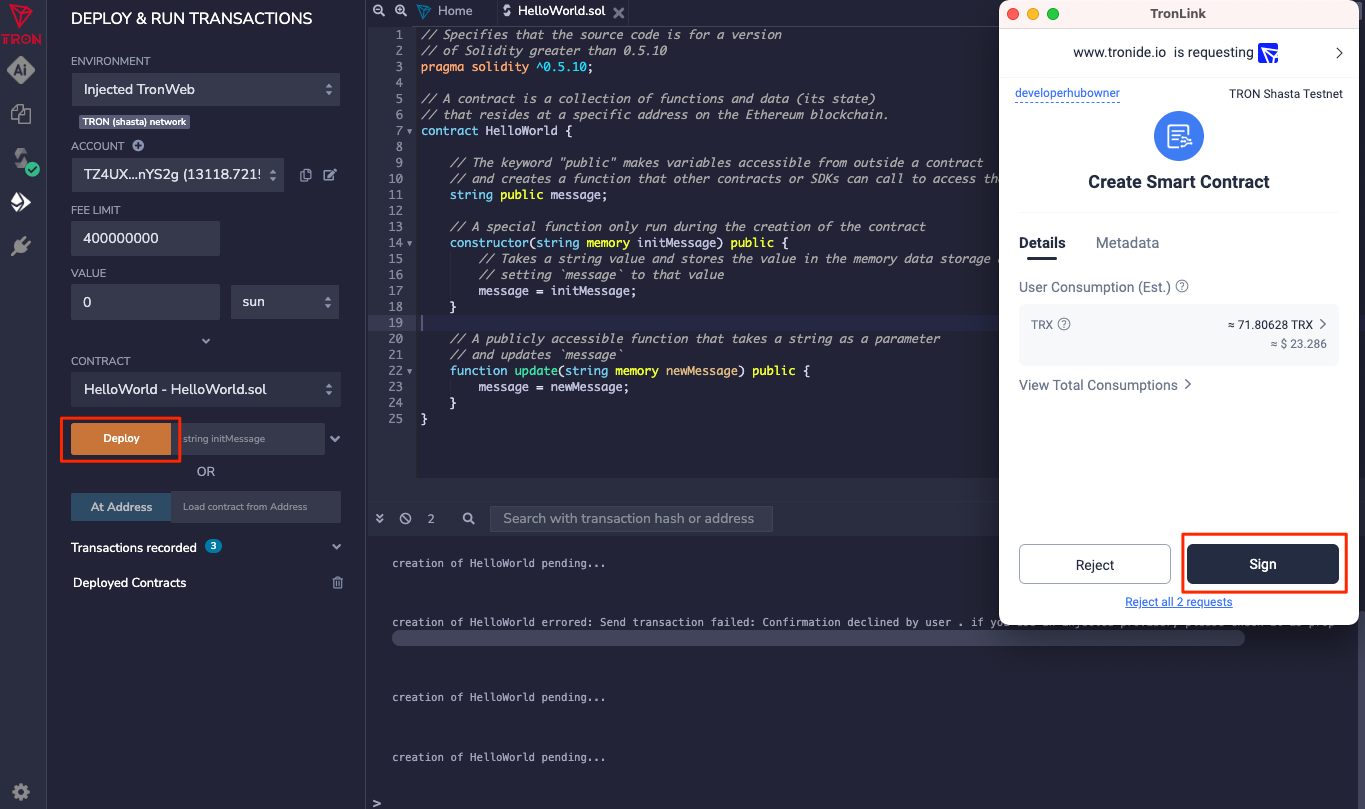Viewport: 1365px width, 809px height.
Task: Click the ≈ 71.80628 TRX estimate
Action: (x=1270, y=324)
